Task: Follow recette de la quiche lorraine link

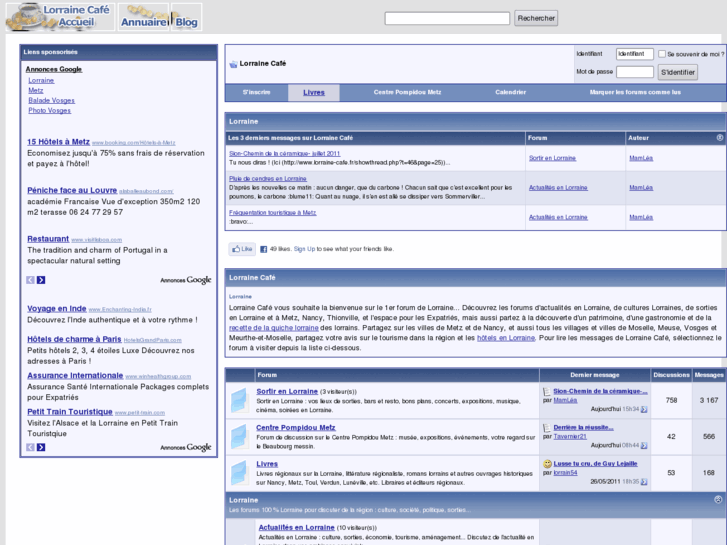Action: [274, 328]
